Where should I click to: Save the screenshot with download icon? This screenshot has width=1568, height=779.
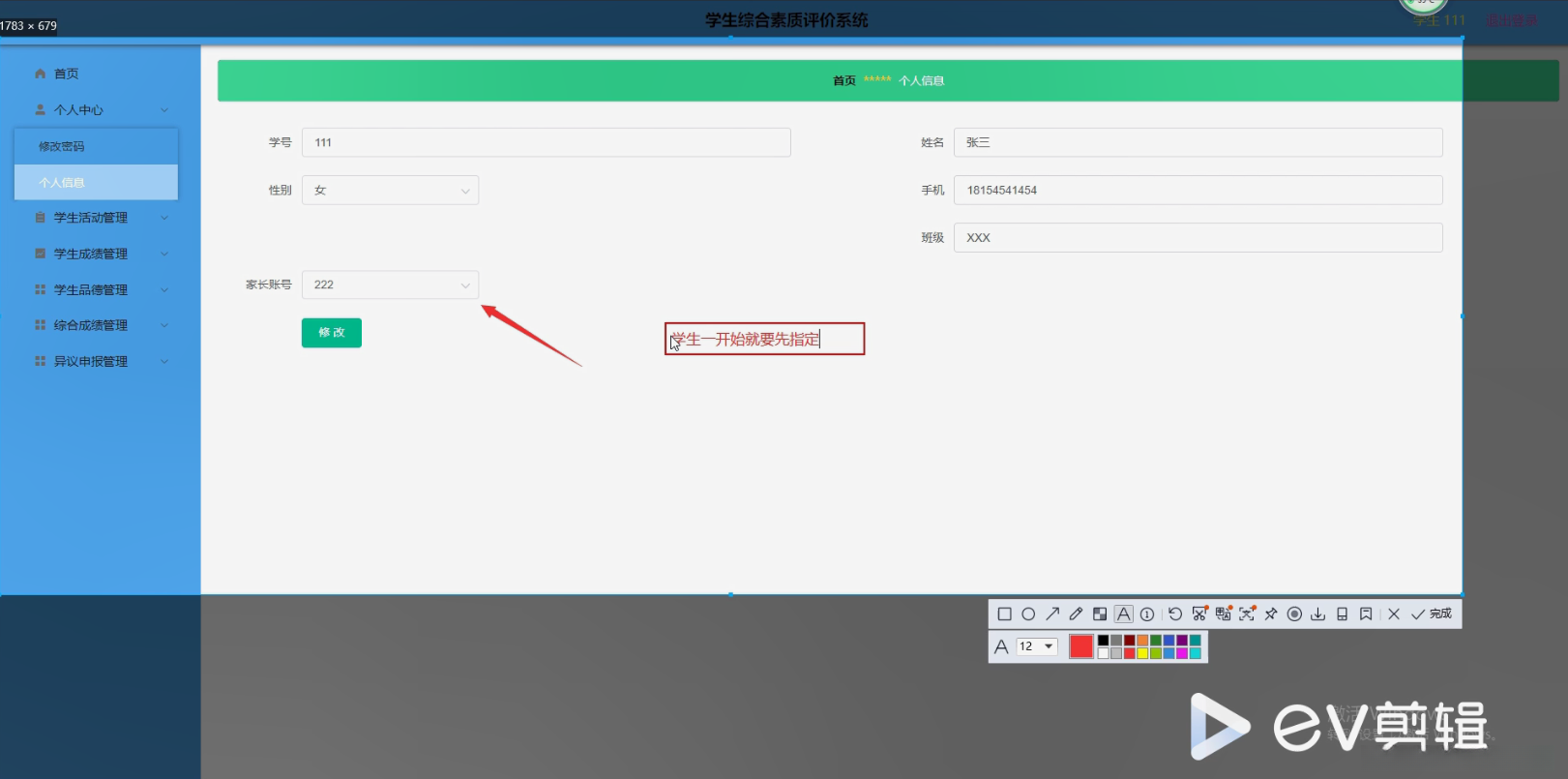coord(1317,614)
